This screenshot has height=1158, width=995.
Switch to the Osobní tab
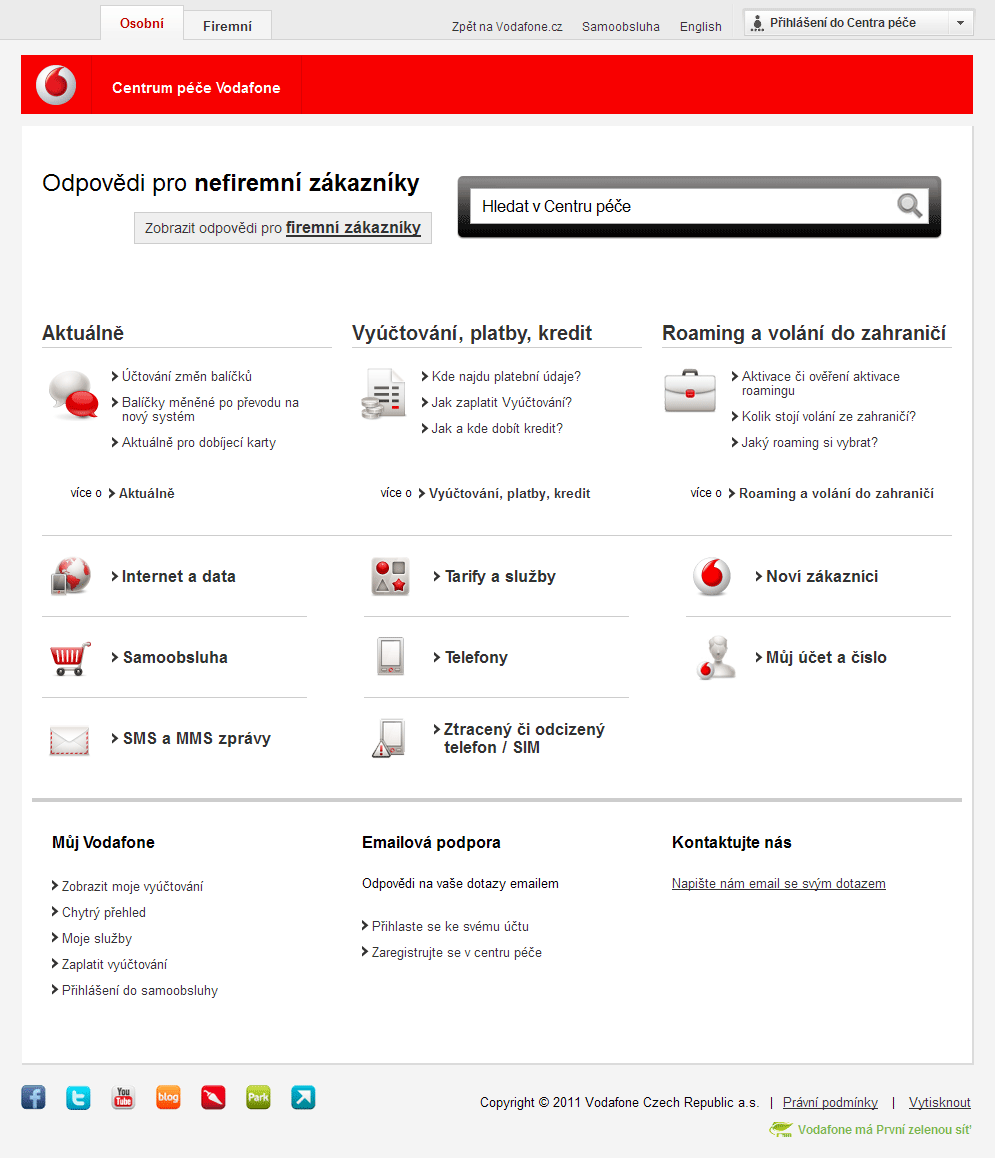tap(142, 24)
